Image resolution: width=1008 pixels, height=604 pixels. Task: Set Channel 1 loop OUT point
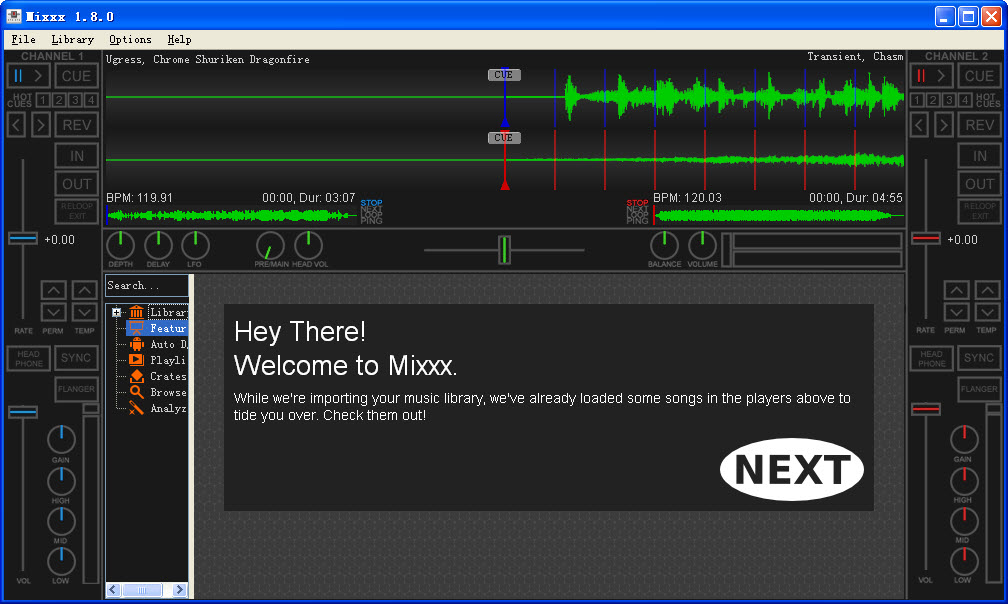click(76, 184)
